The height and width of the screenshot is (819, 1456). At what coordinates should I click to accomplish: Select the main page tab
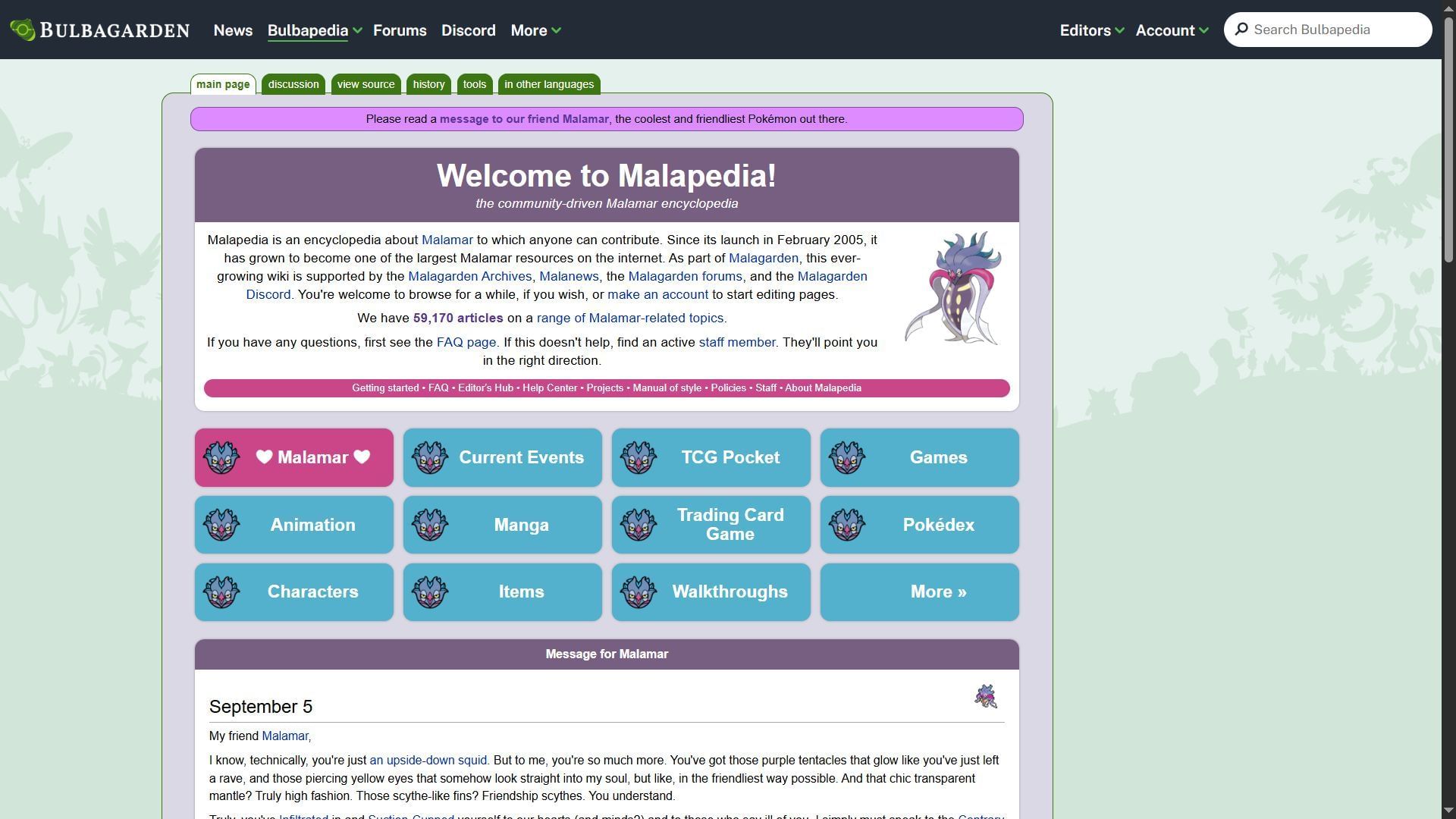tap(223, 84)
